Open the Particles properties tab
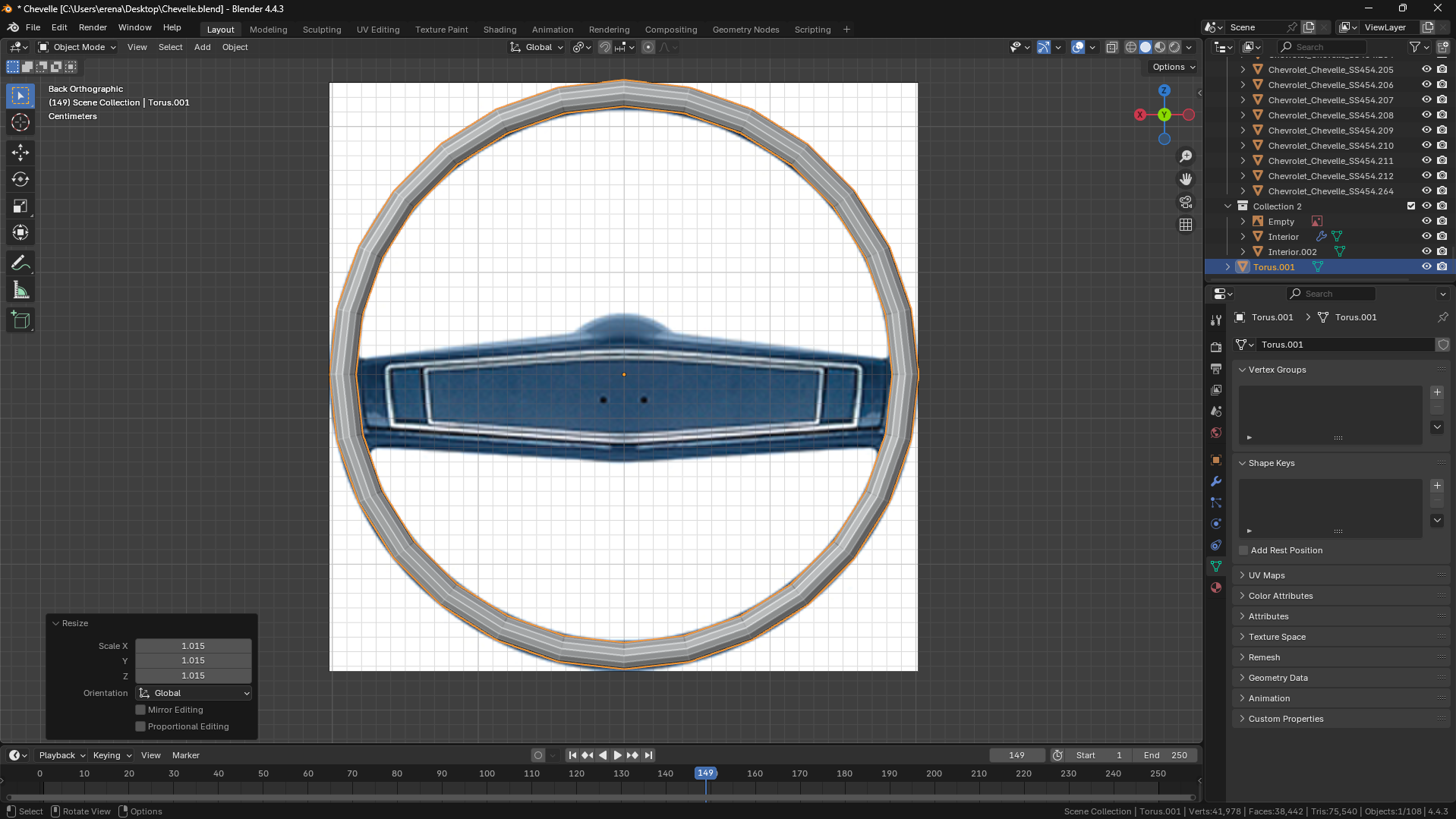This screenshot has height=819, width=1456. [x=1216, y=502]
